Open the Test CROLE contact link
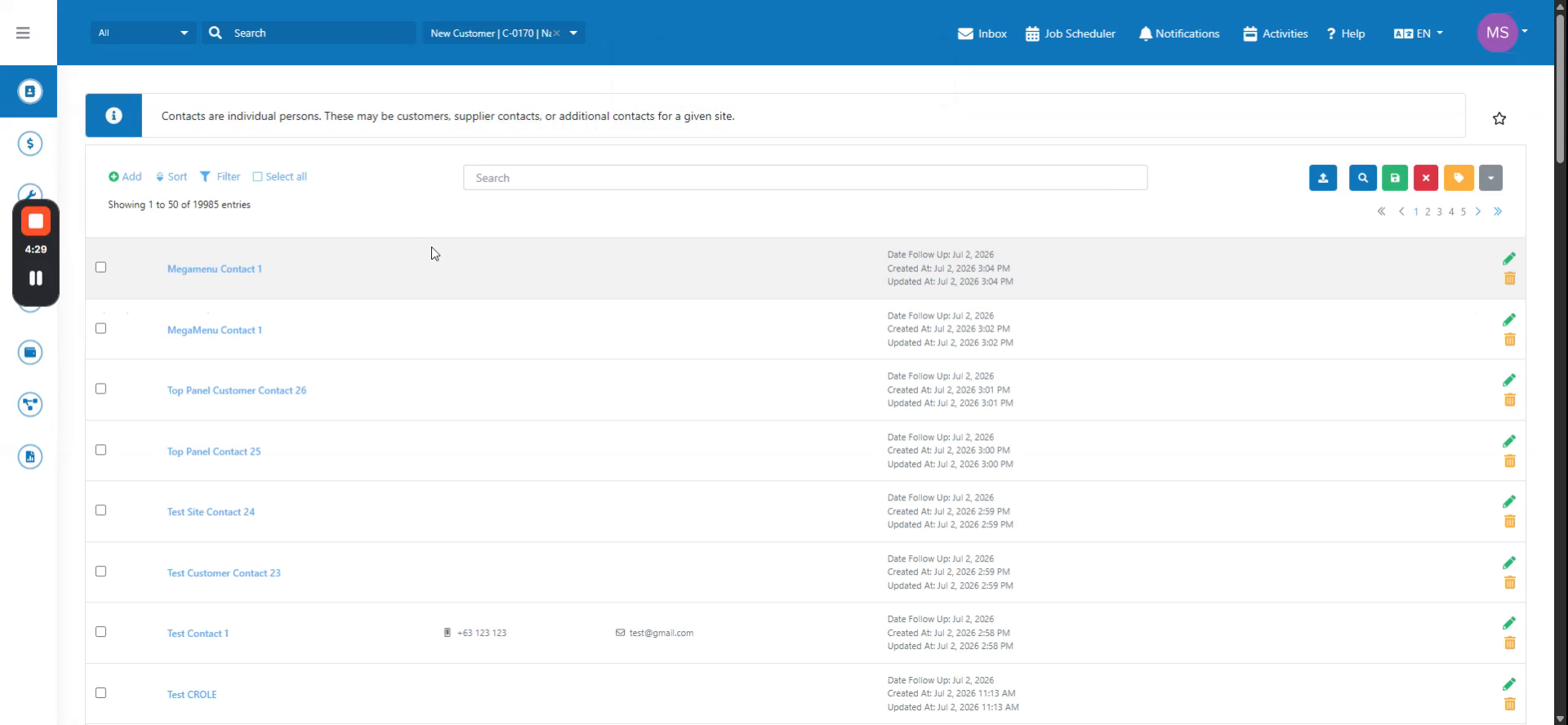This screenshot has height=725, width=1568. [192, 695]
